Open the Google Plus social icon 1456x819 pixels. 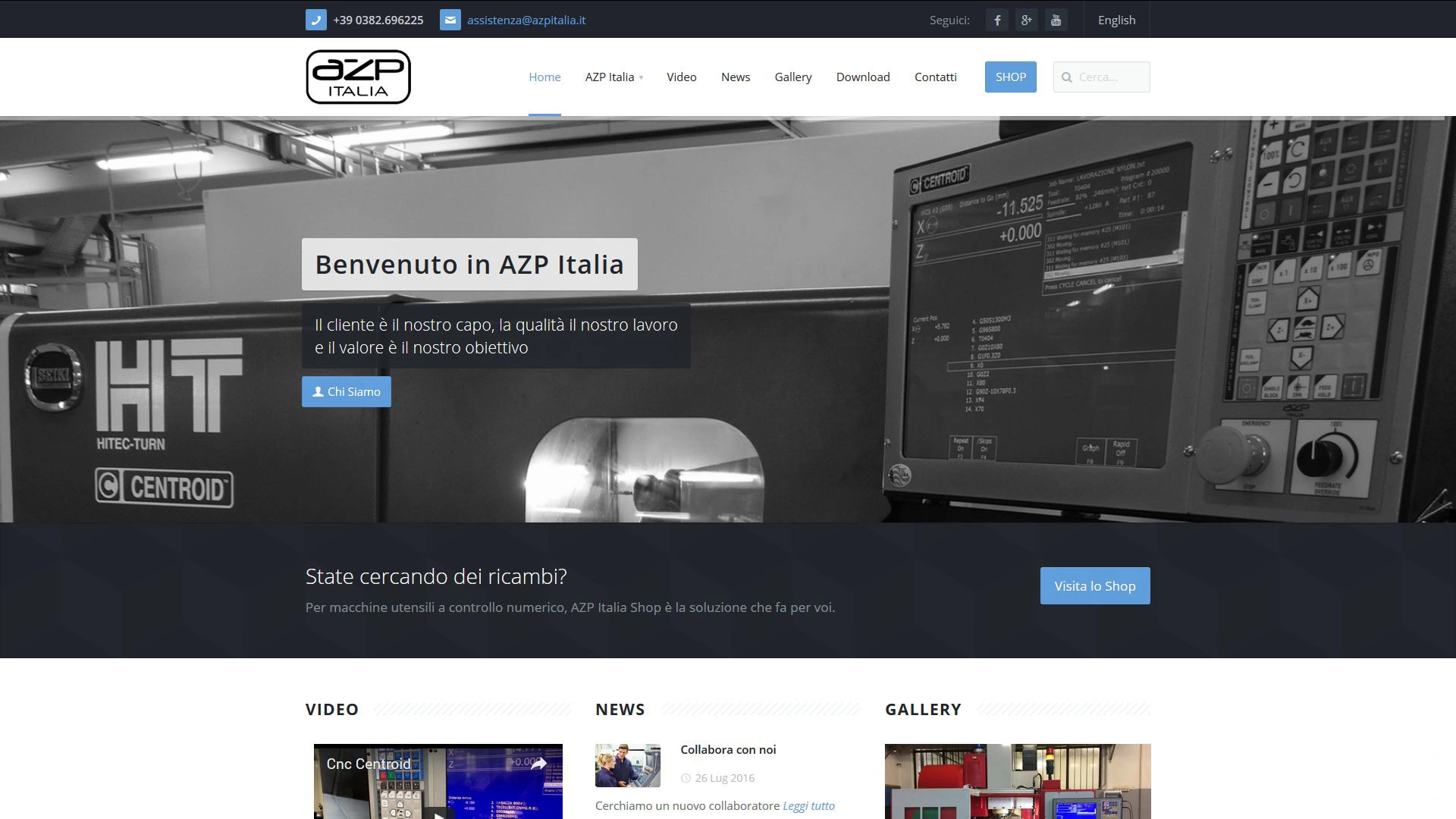click(1026, 20)
